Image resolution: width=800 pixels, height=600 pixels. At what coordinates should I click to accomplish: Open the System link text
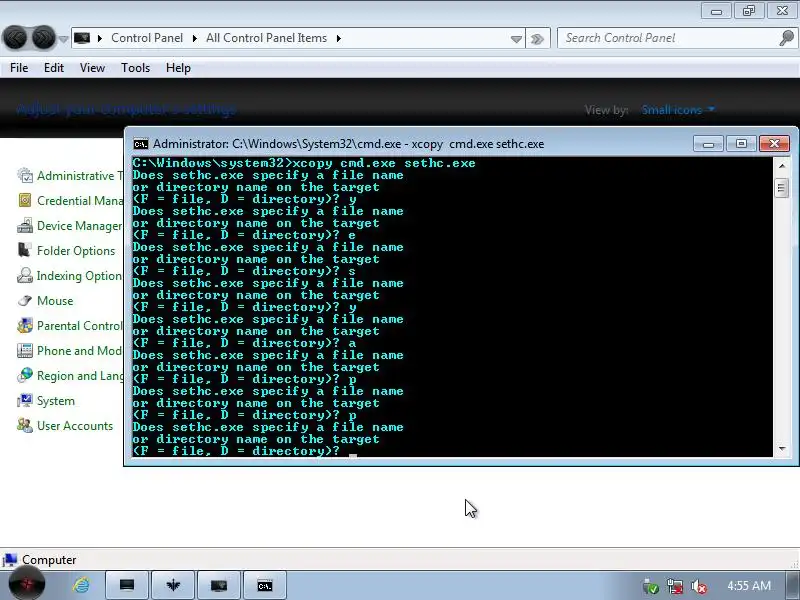tap(56, 401)
